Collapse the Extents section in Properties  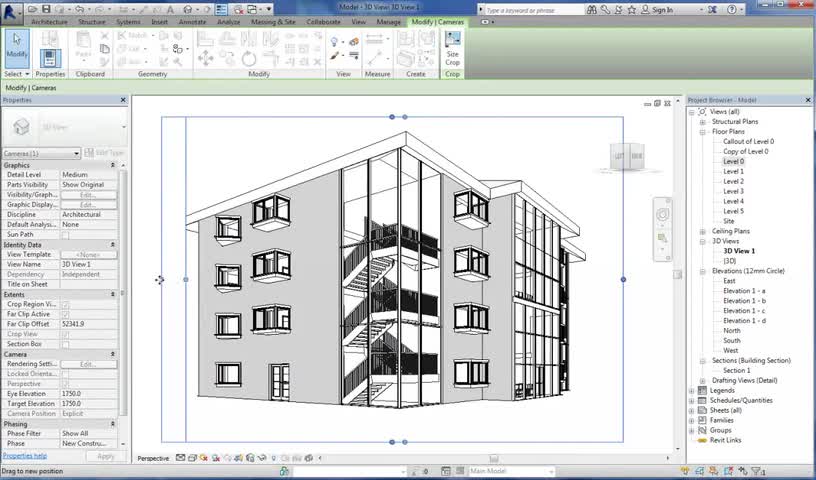tap(112, 294)
